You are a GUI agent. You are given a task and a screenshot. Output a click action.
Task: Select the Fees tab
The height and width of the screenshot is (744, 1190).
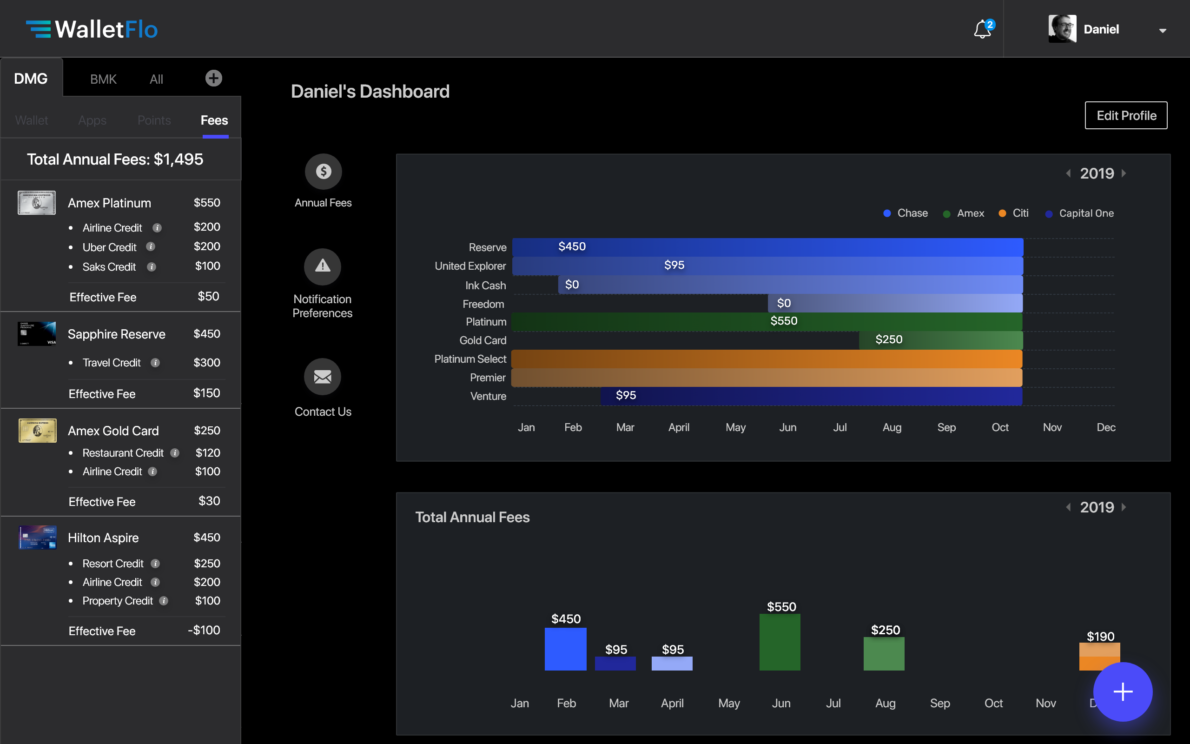(214, 120)
